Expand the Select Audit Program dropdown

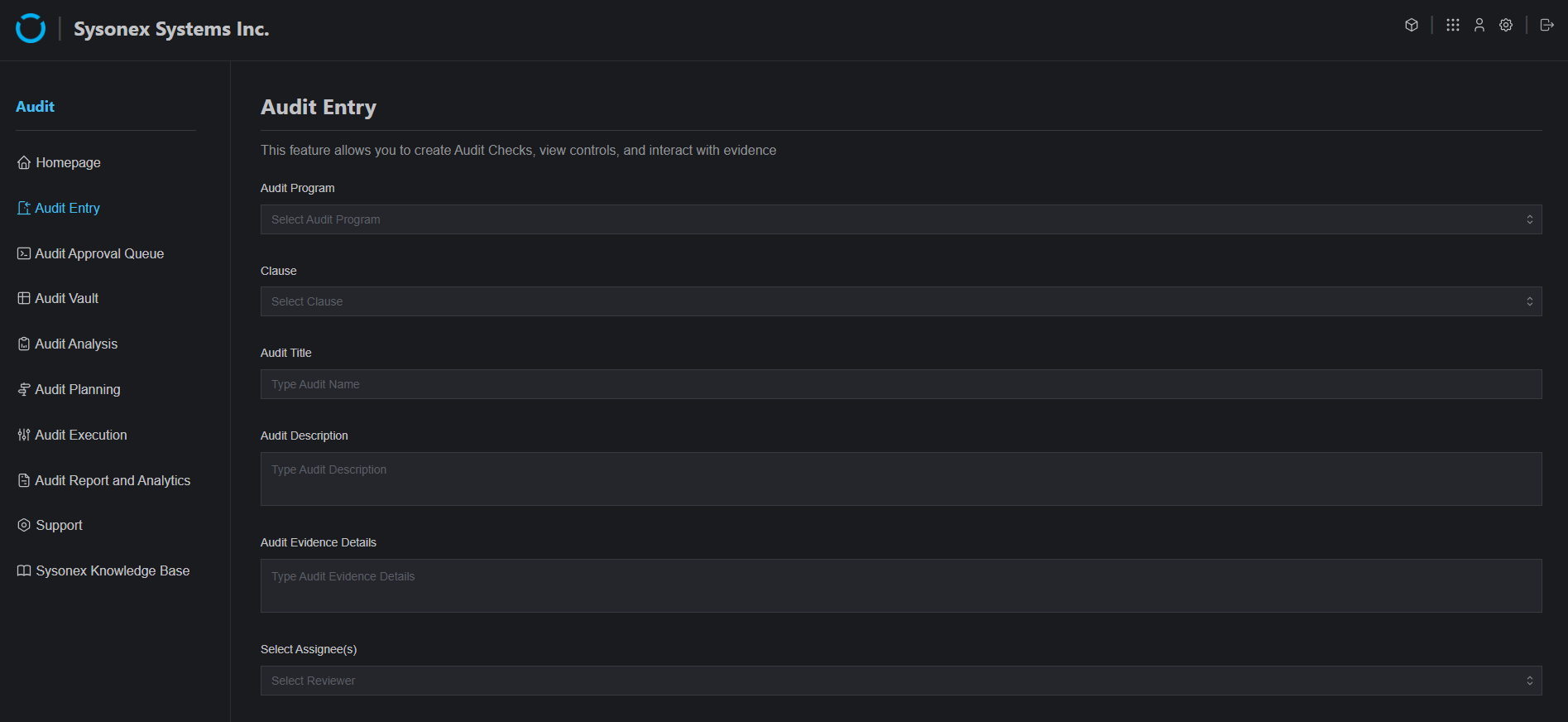(900, 219)
